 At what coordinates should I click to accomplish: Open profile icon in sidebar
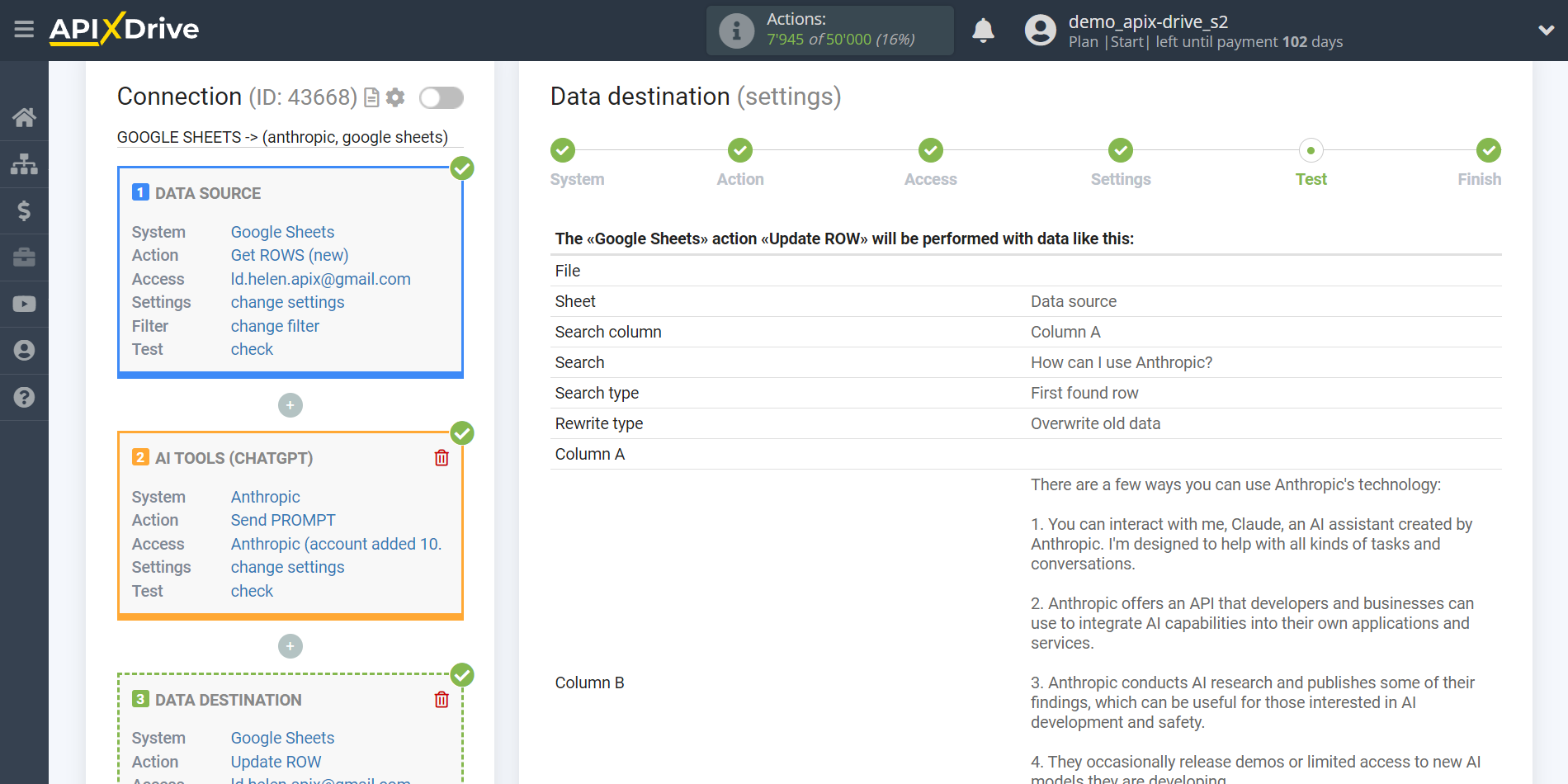click(24, 351)
